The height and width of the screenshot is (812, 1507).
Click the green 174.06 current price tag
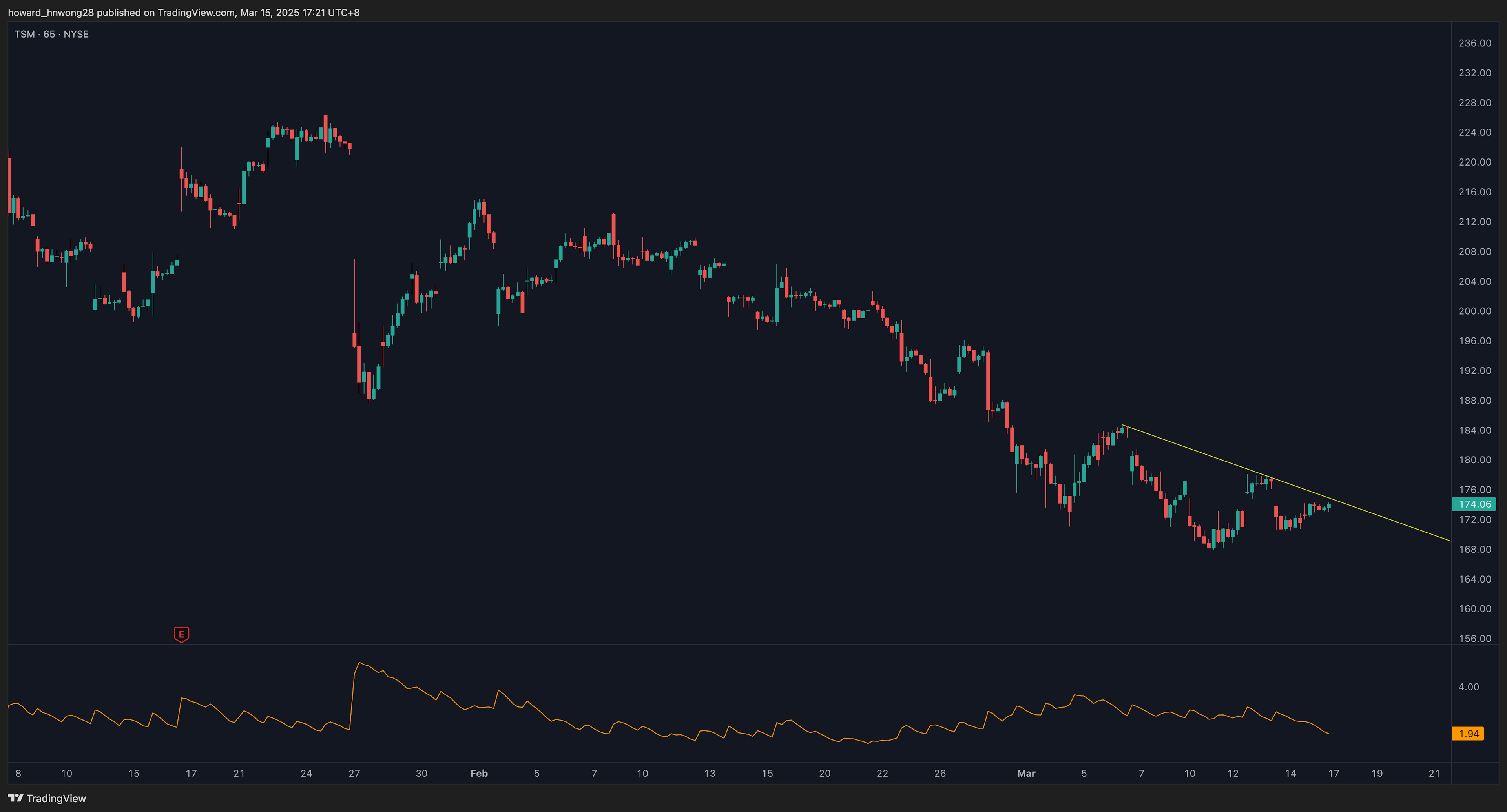click(1474, 504)
